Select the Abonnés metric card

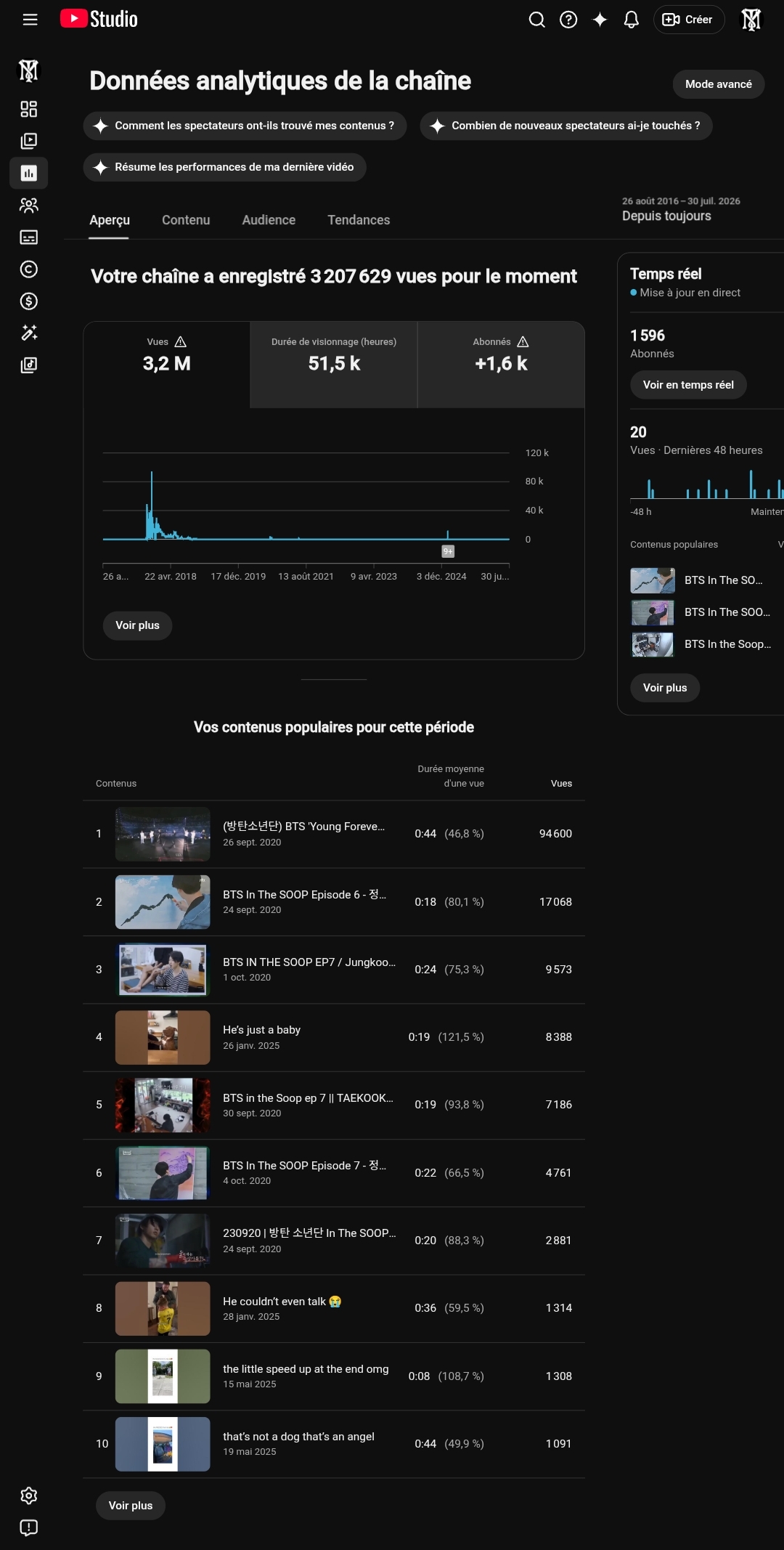(501, 365)
